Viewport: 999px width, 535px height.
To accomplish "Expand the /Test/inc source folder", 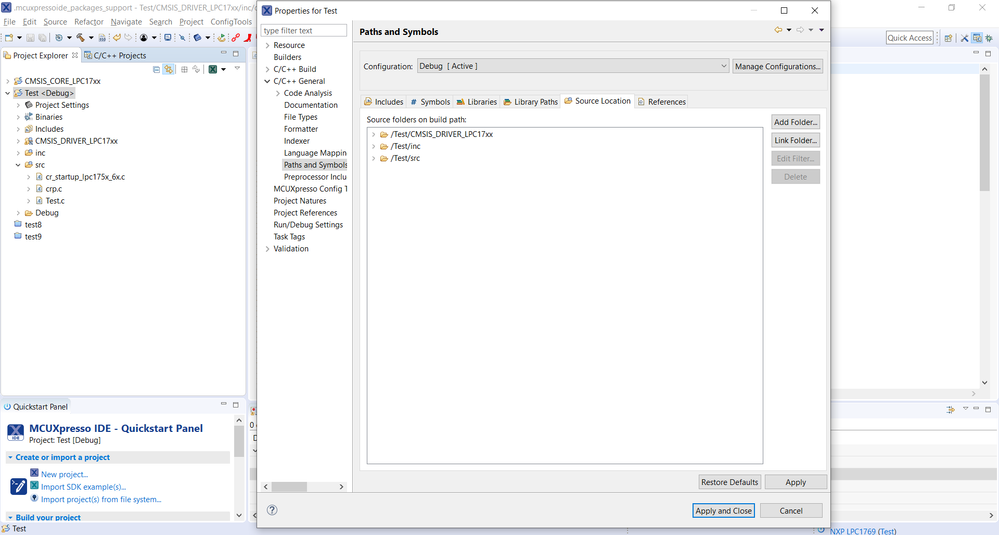I will [374, 146].
